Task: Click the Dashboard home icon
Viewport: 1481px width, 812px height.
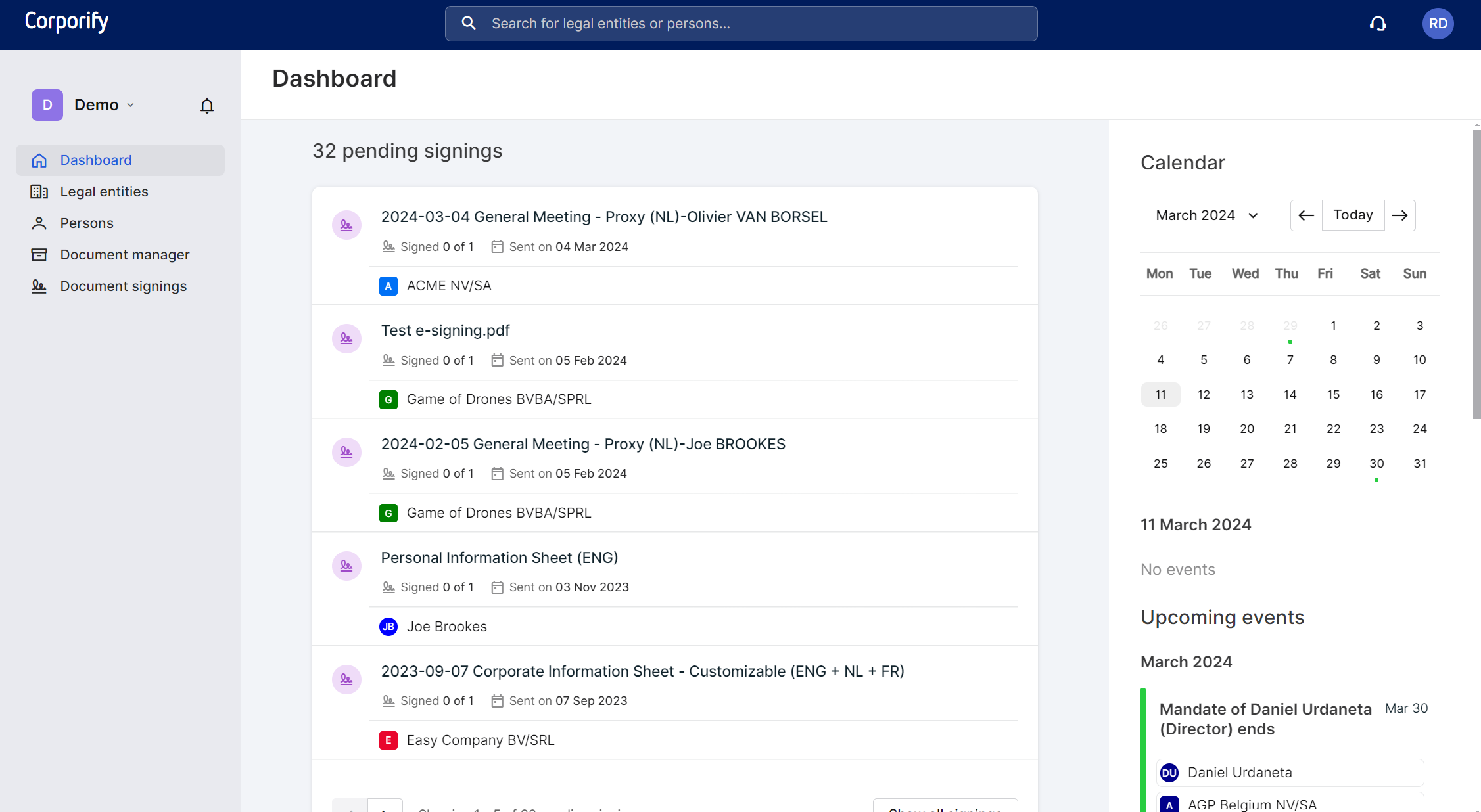Action: click(x=39, y=160)
